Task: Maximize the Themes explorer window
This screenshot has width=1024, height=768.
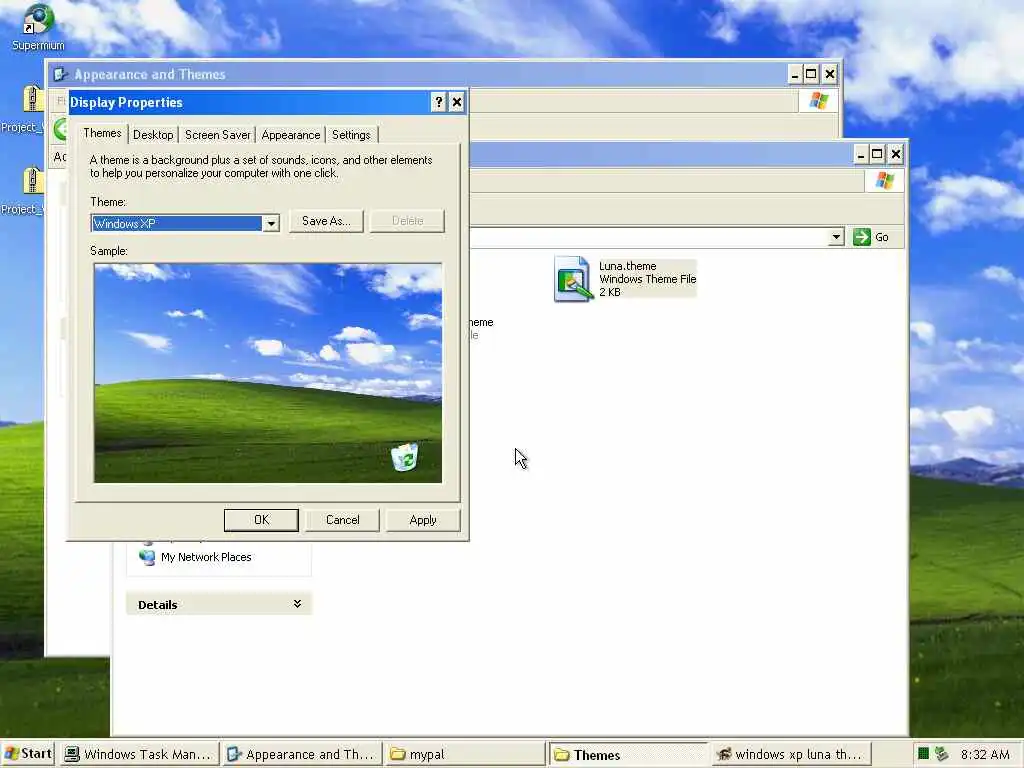Action: pyautogui.click(x=877, y=154)
